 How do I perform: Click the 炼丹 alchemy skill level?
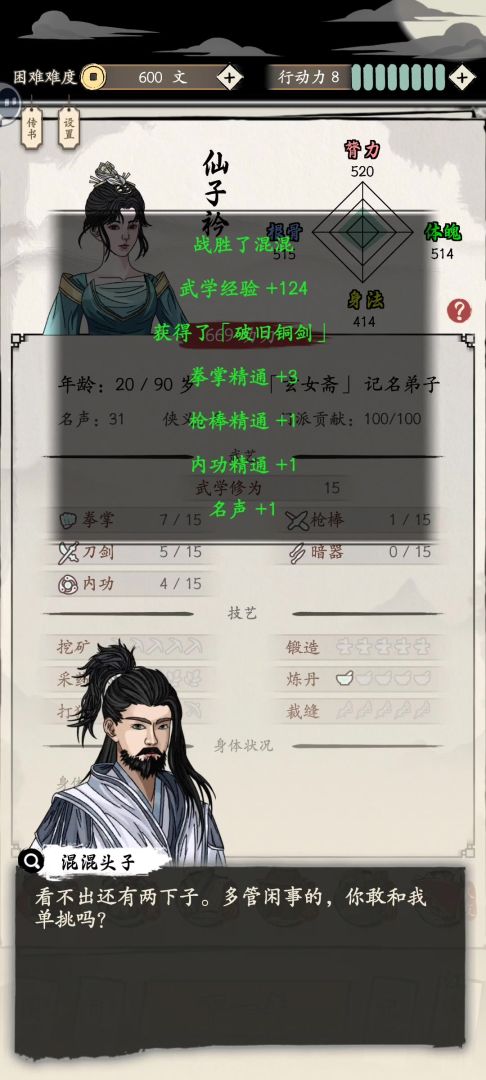(x=383, y=679)
